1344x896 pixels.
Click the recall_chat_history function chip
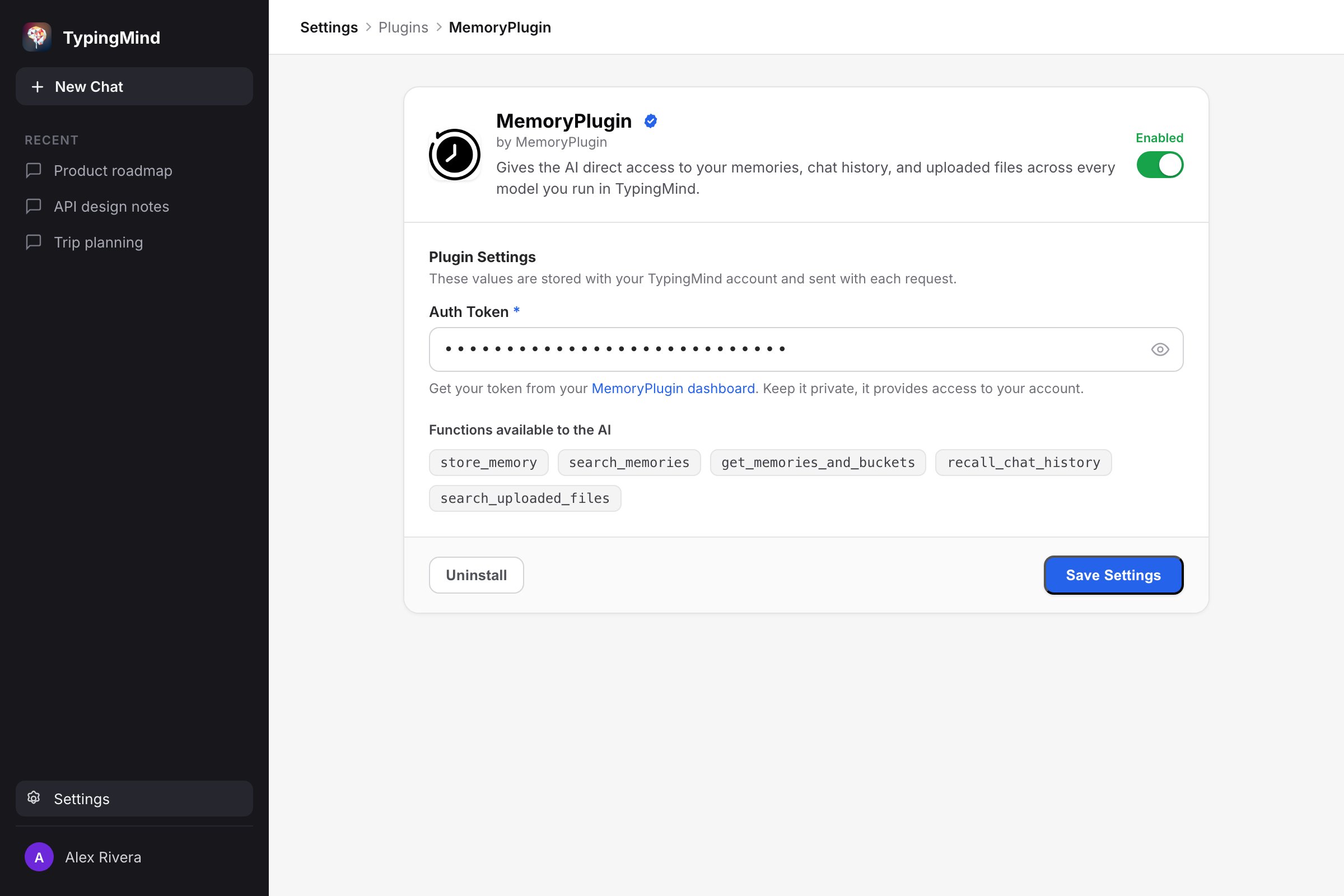click(x=1024, y=463)
